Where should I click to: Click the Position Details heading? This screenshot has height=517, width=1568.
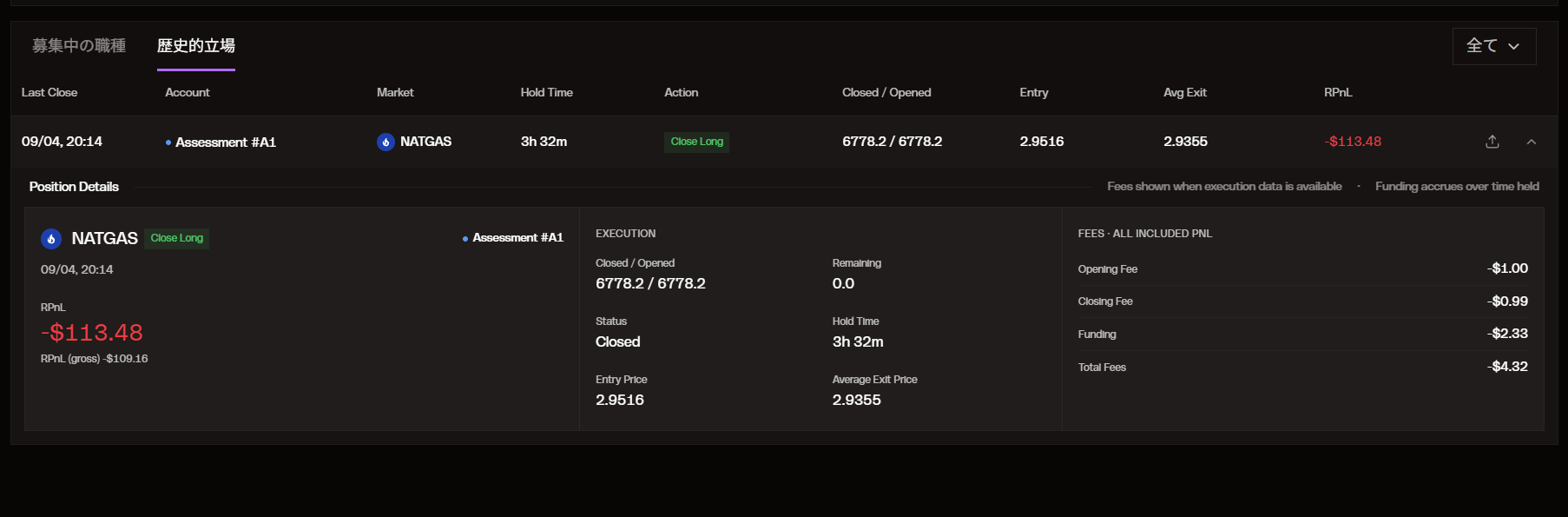[74, 187]
